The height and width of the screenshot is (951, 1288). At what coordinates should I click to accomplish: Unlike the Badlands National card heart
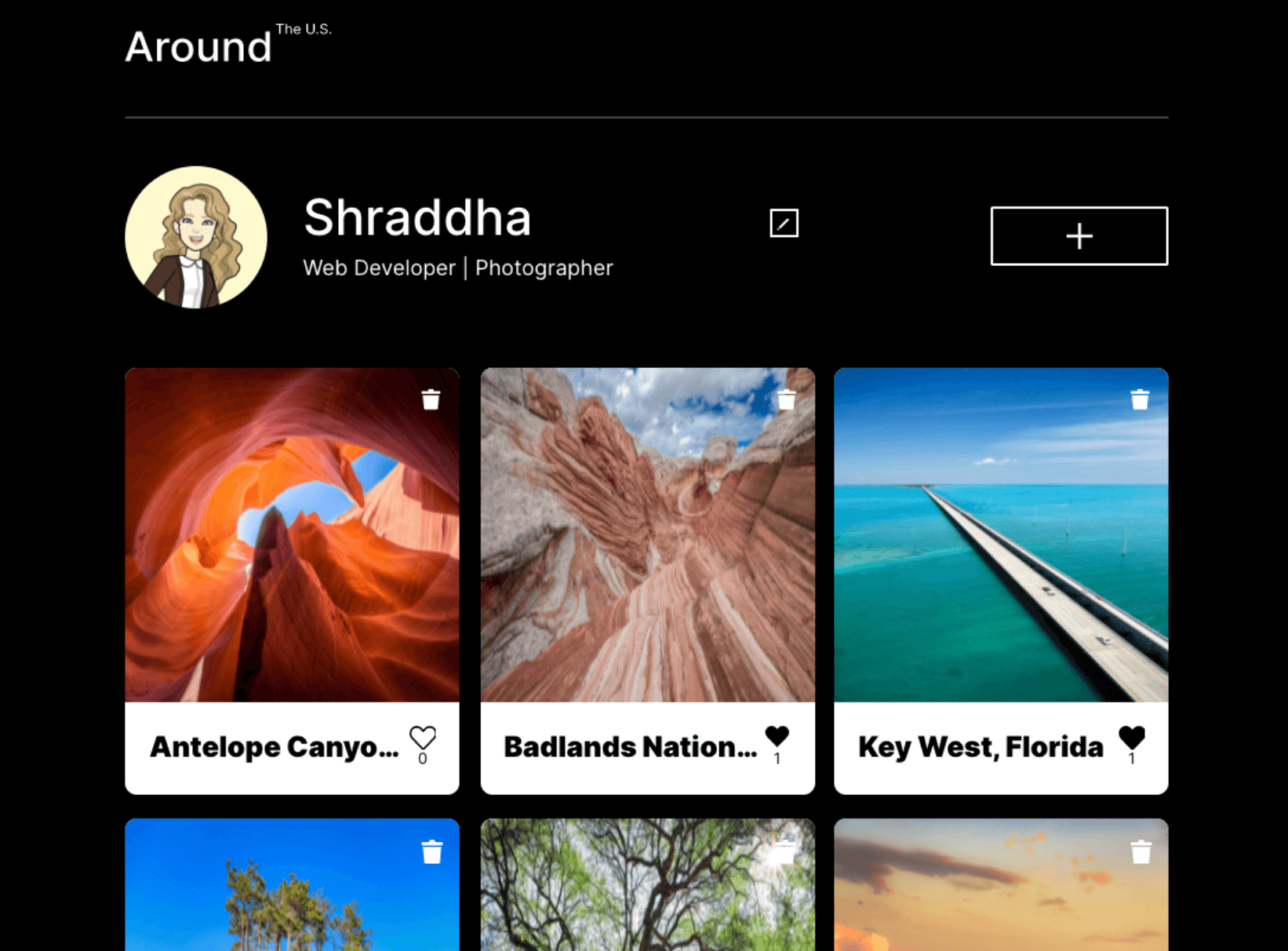(777, 737)
